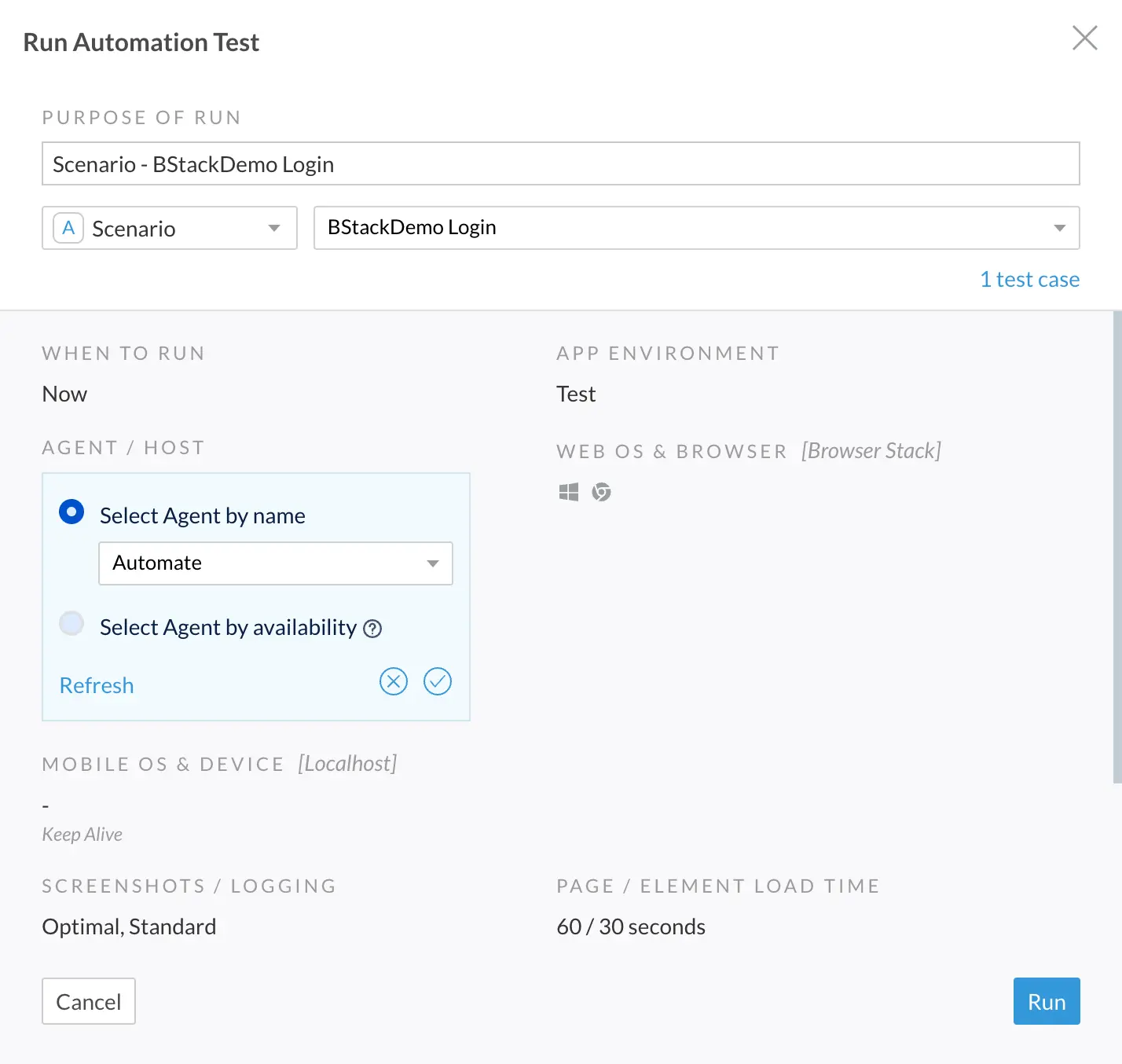Image resolution: width=1122 pixels, height=1064 pixels.
Task: Close the Run Automation Test dialog
Action: point(1084,38)
